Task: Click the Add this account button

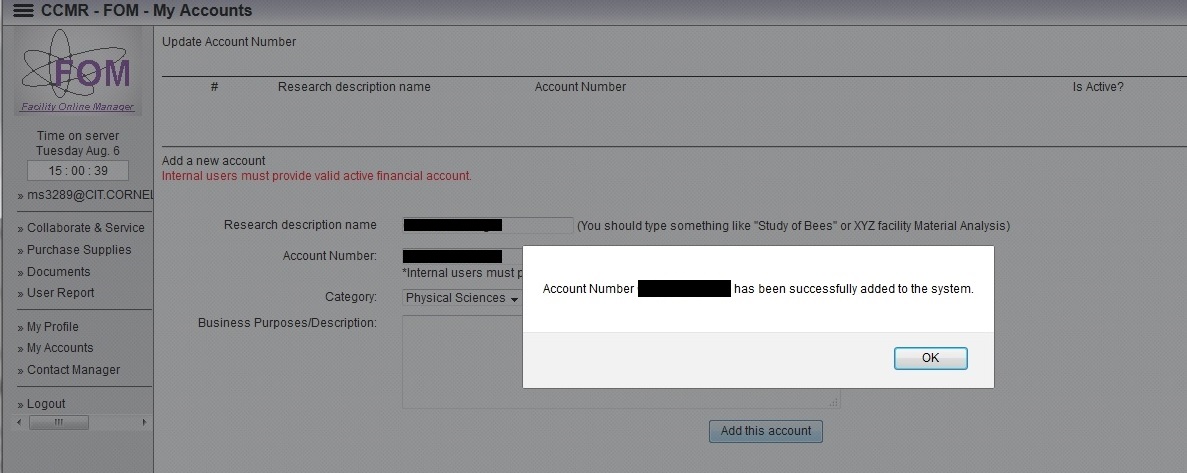Action: pyautogui.click(x=765, y=431)
